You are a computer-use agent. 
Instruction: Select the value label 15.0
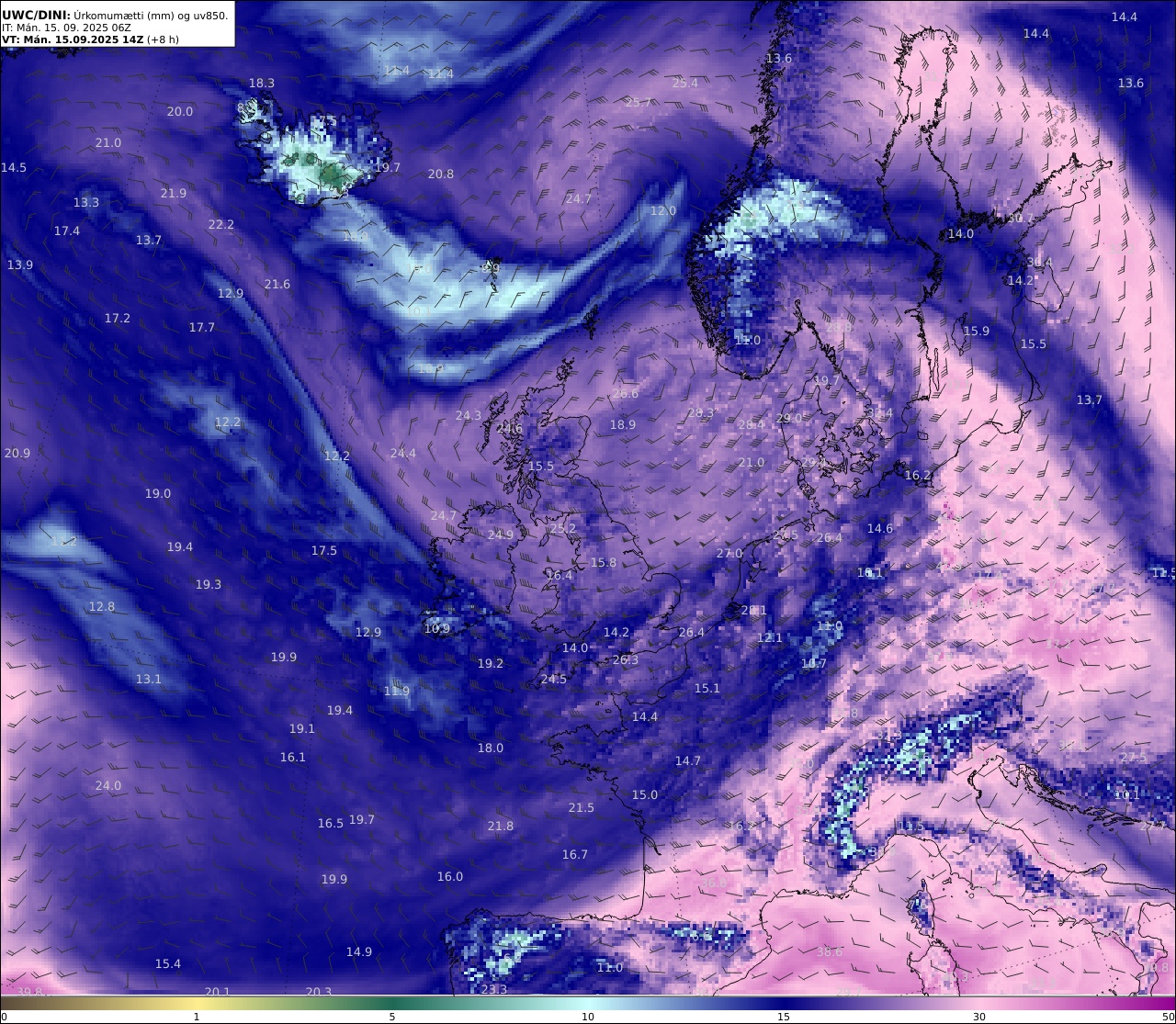pos(645,794)
